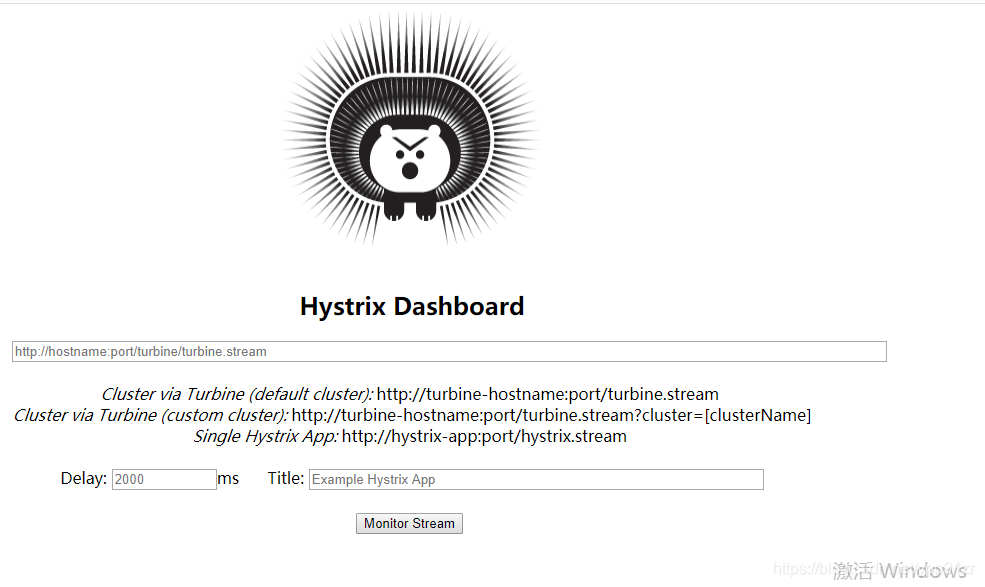Screen dimensions: 985x587
Task: Click the Monitor Stream button
Action: click(x=409, y=524)
